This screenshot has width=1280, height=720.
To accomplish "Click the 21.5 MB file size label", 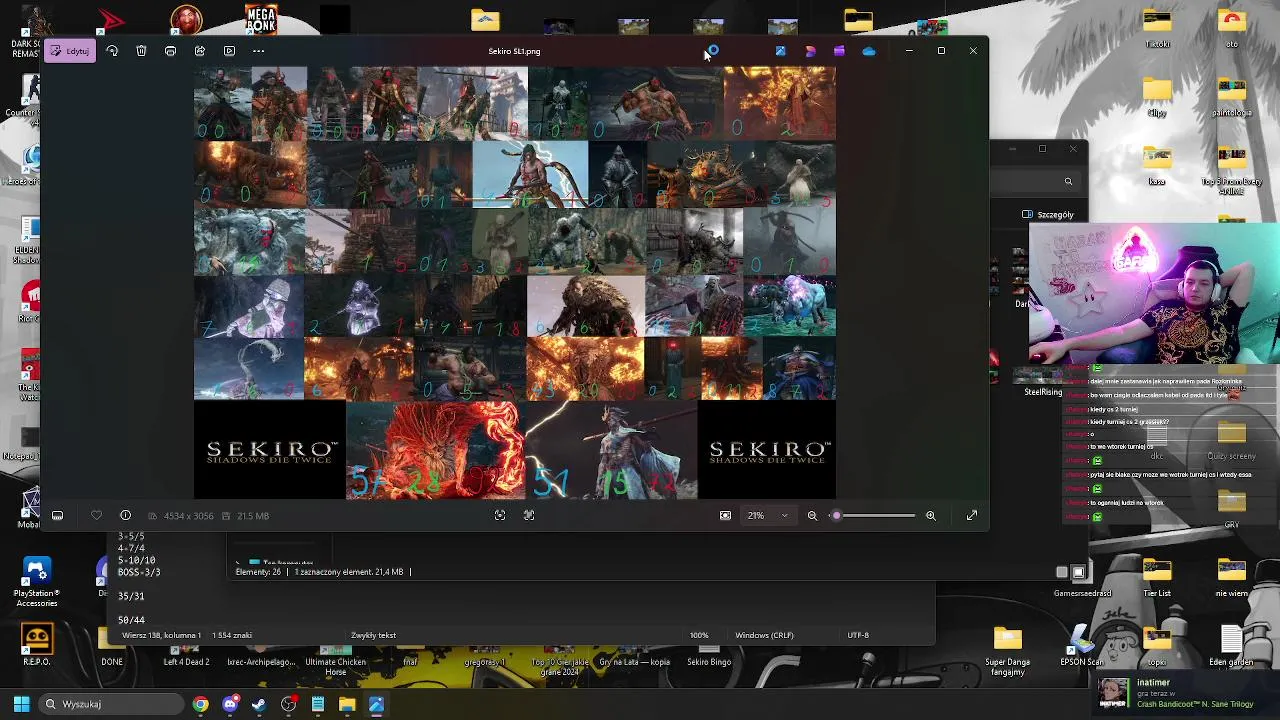I will (253, 516).
